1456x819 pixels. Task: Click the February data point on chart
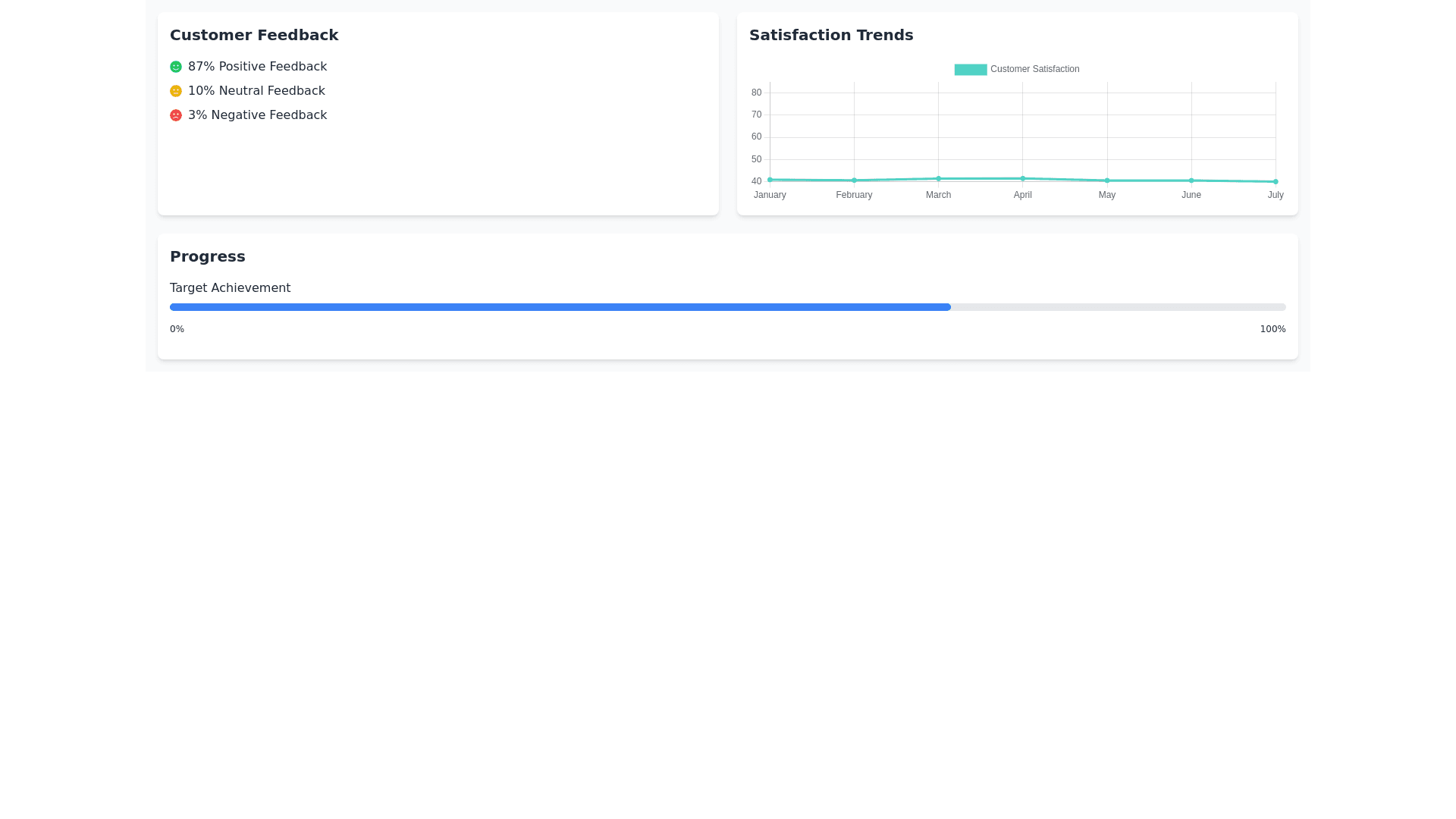[854, 180]
